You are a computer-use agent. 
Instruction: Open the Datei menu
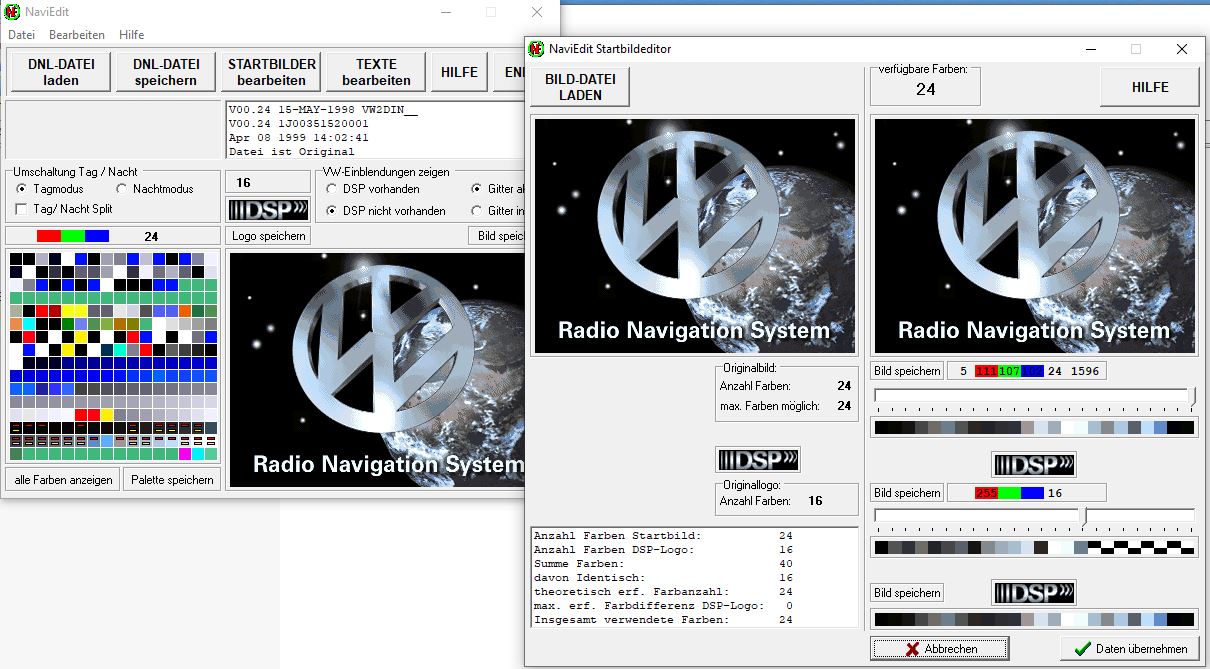[x=21, y=35]
